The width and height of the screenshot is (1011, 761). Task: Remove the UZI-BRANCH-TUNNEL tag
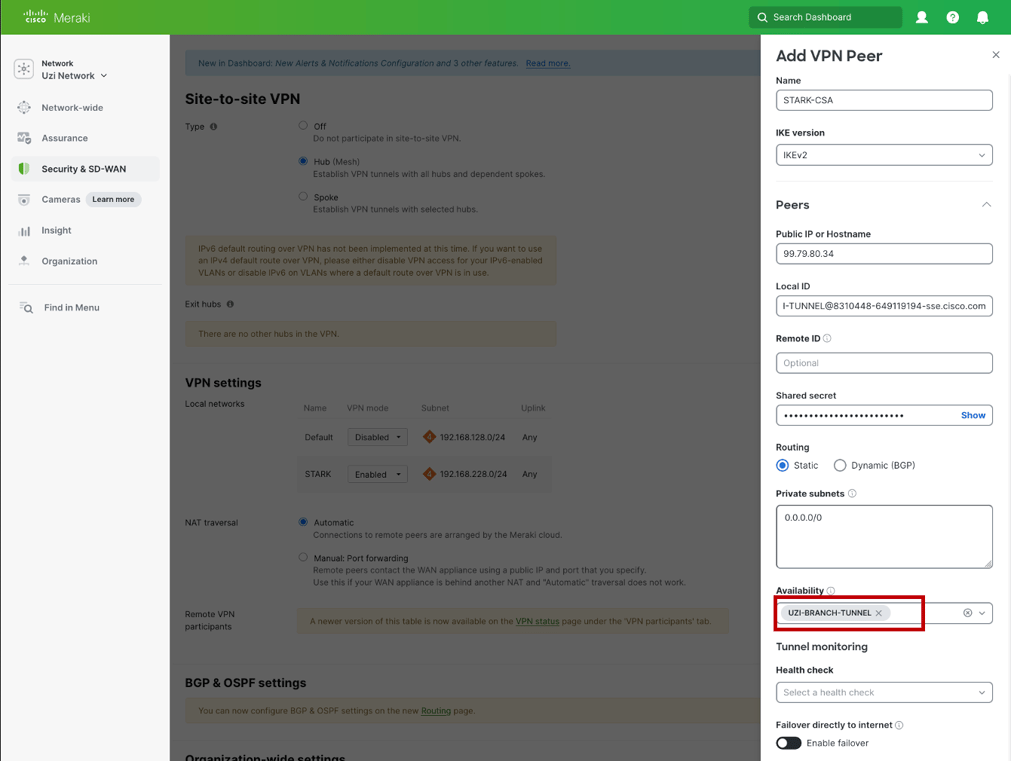point(878,613)
